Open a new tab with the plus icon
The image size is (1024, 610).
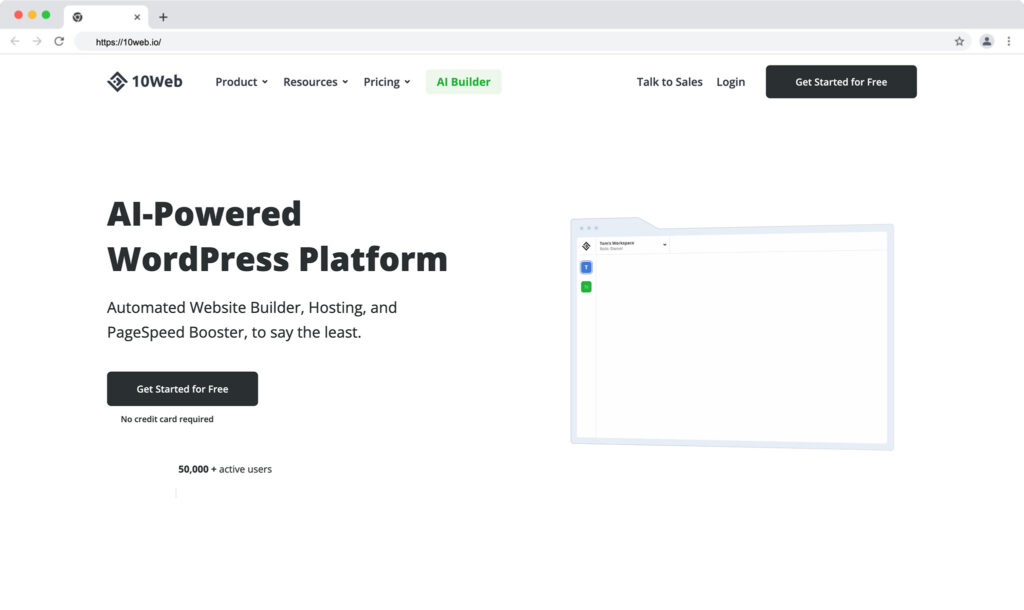(x=163, y=17)
